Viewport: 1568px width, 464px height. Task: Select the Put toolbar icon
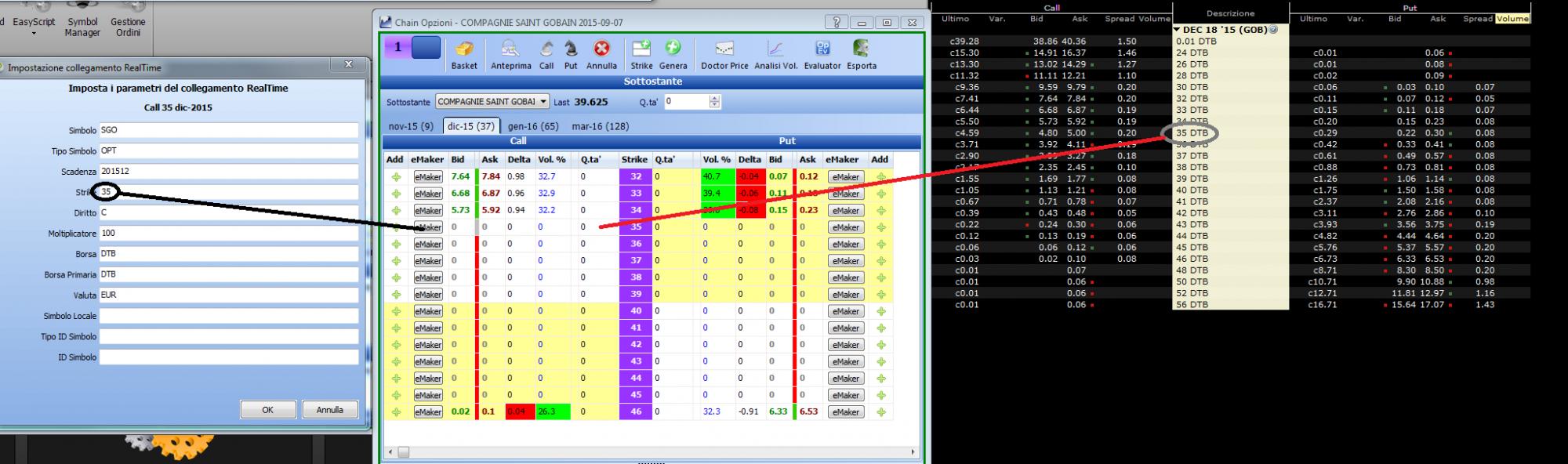pyautogui.click(x=571, y=55)
